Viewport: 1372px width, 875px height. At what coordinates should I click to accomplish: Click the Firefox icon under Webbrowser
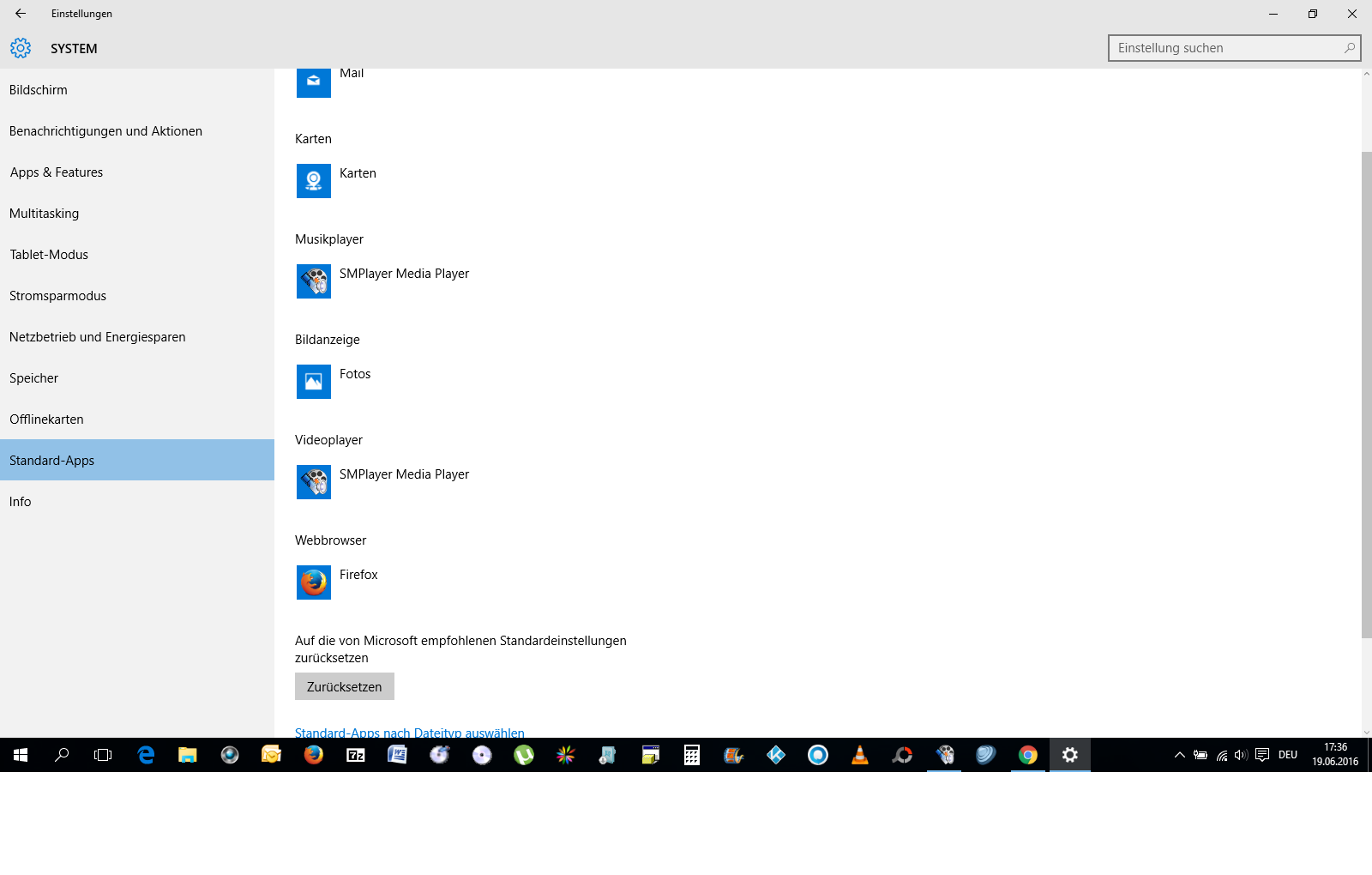(x=314, y=582)
